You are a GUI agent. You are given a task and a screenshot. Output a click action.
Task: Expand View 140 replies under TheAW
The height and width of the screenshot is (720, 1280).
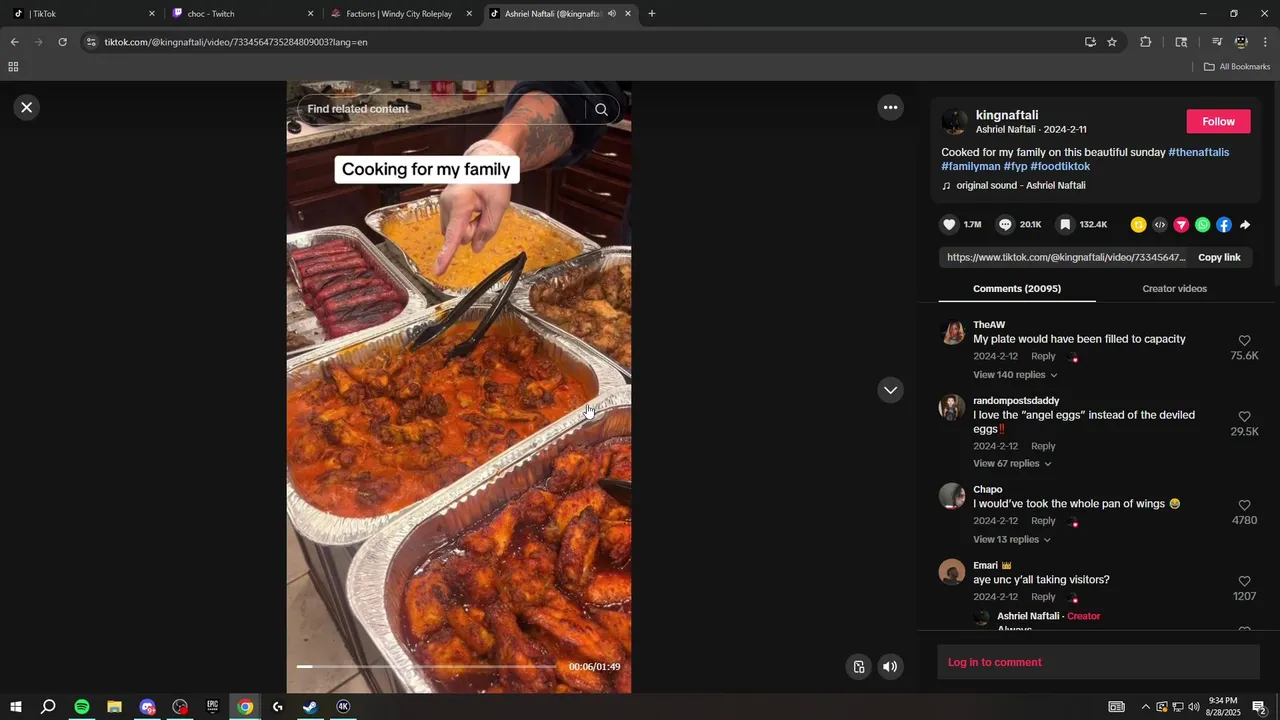click(x=1015, y=375)
